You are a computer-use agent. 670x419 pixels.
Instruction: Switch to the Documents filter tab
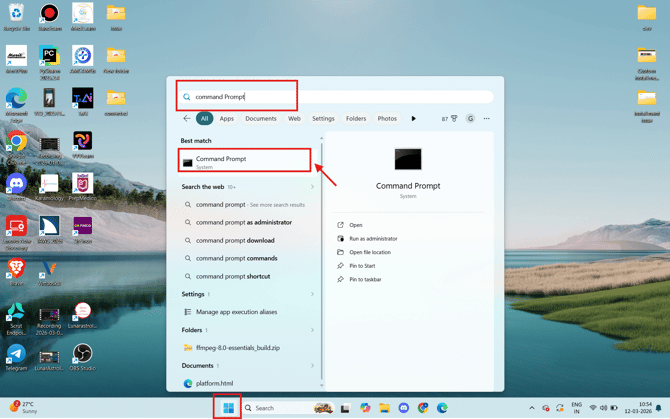click(261, 119)
